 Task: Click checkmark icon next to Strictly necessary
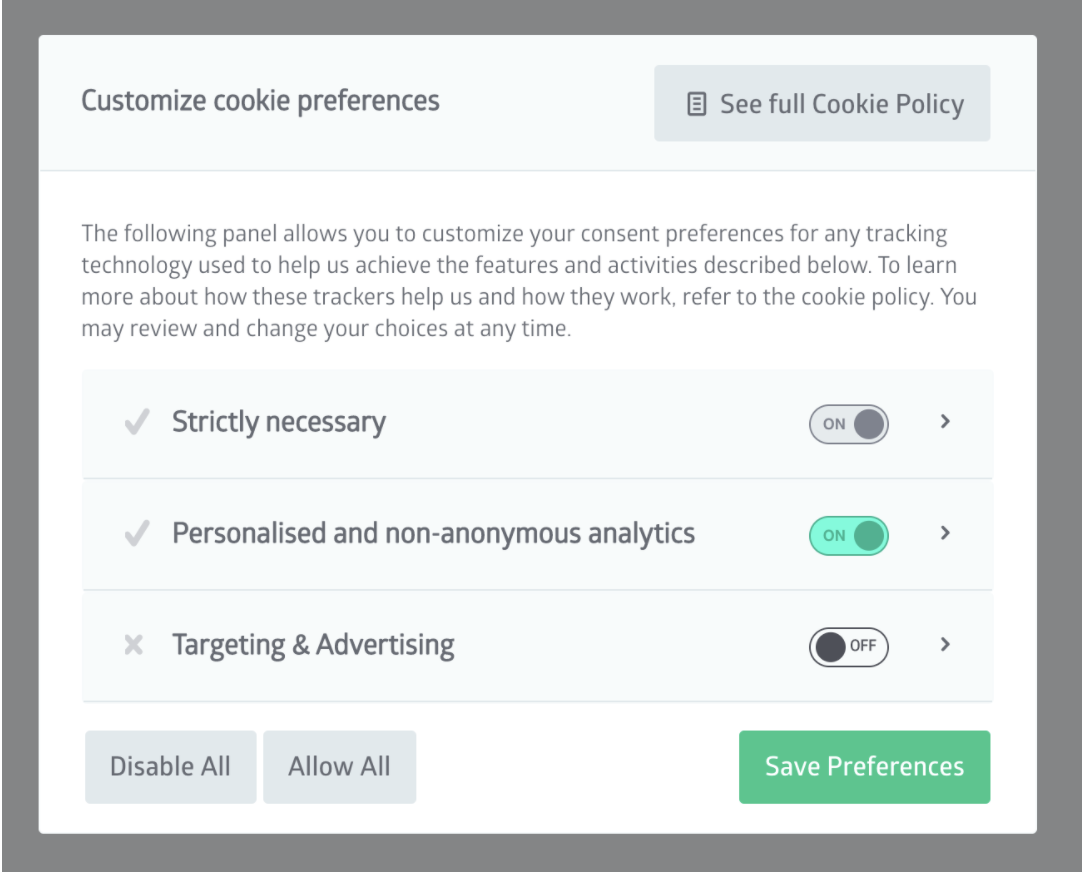pos(137,421)
